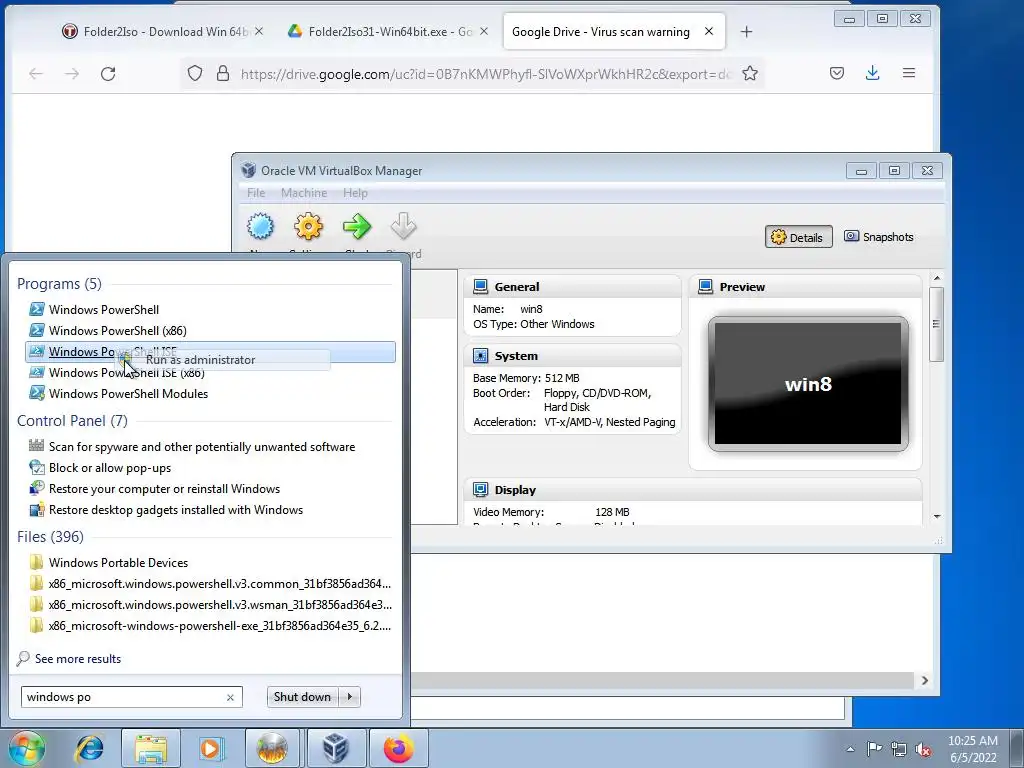Click the Preview section monitor icon
Screen dimensions: 1024x768
pos(705,287)
